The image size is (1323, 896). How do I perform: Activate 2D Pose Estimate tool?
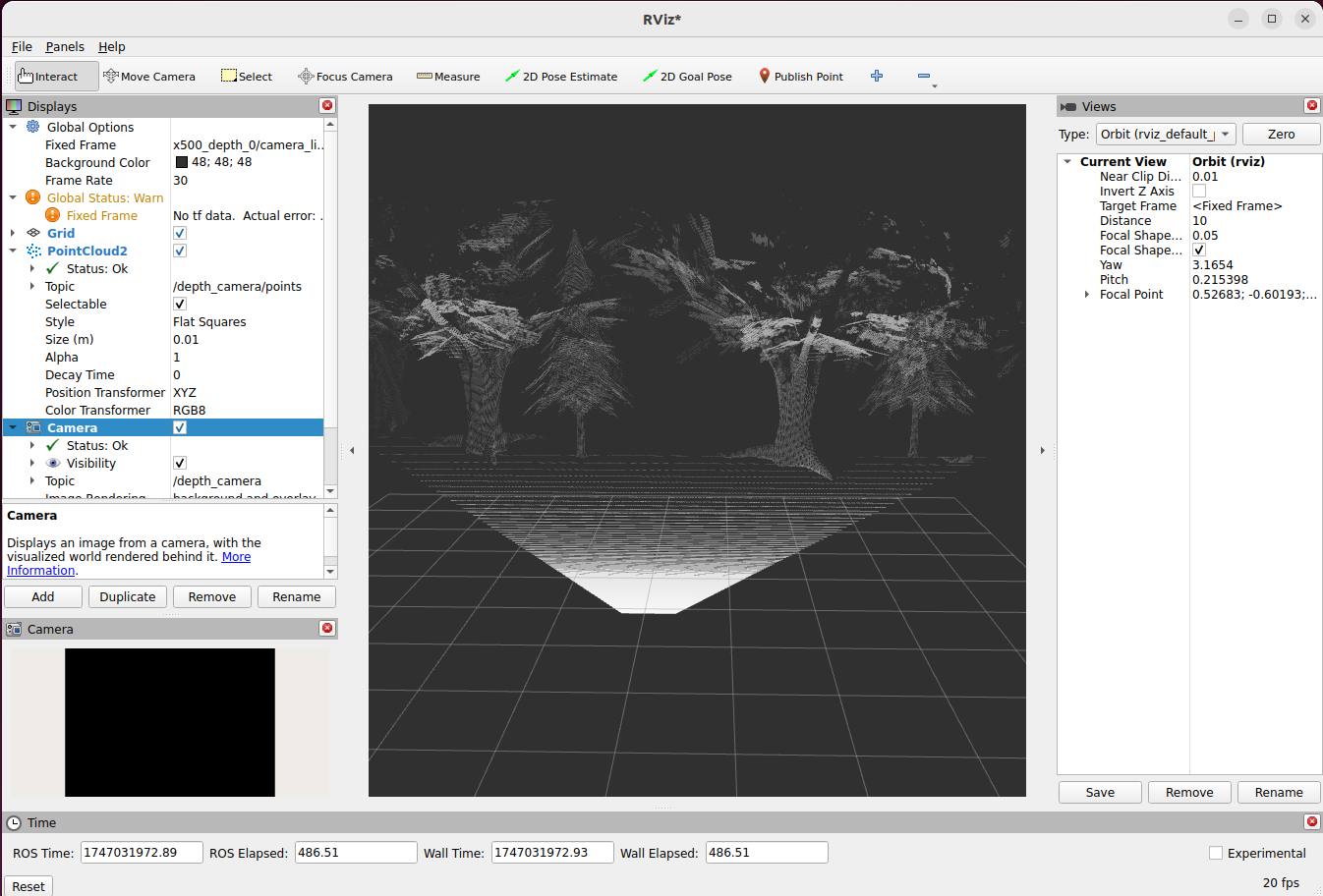tap(561, 77)
